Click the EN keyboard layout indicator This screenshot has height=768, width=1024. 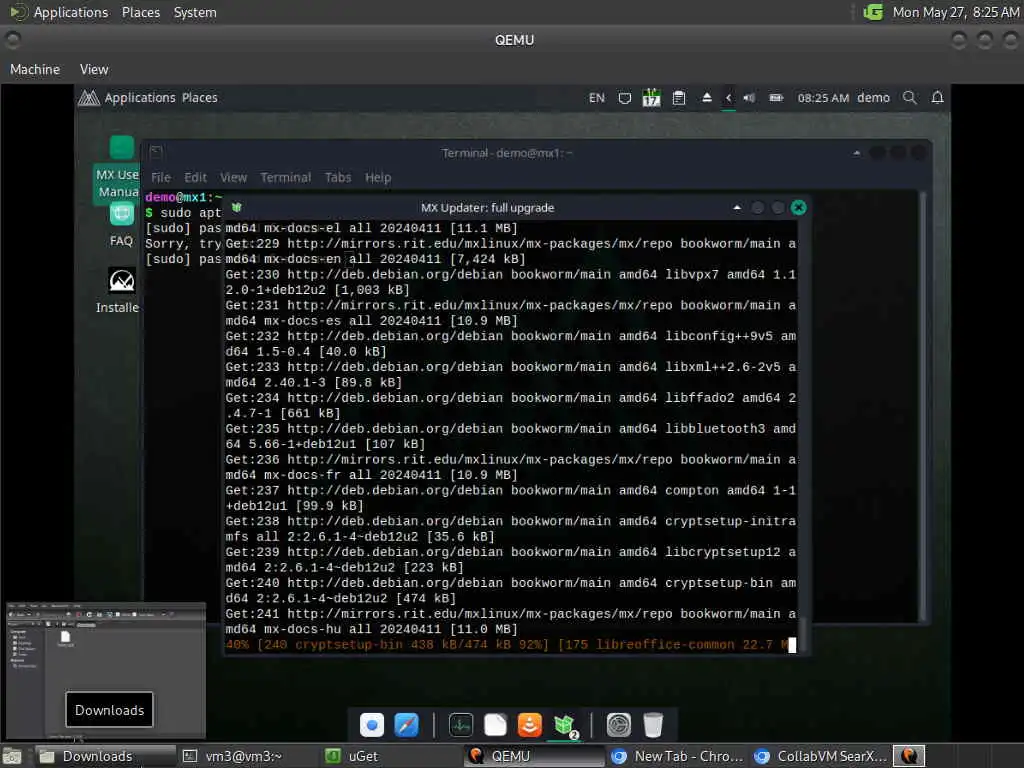[x=596, y=98]
